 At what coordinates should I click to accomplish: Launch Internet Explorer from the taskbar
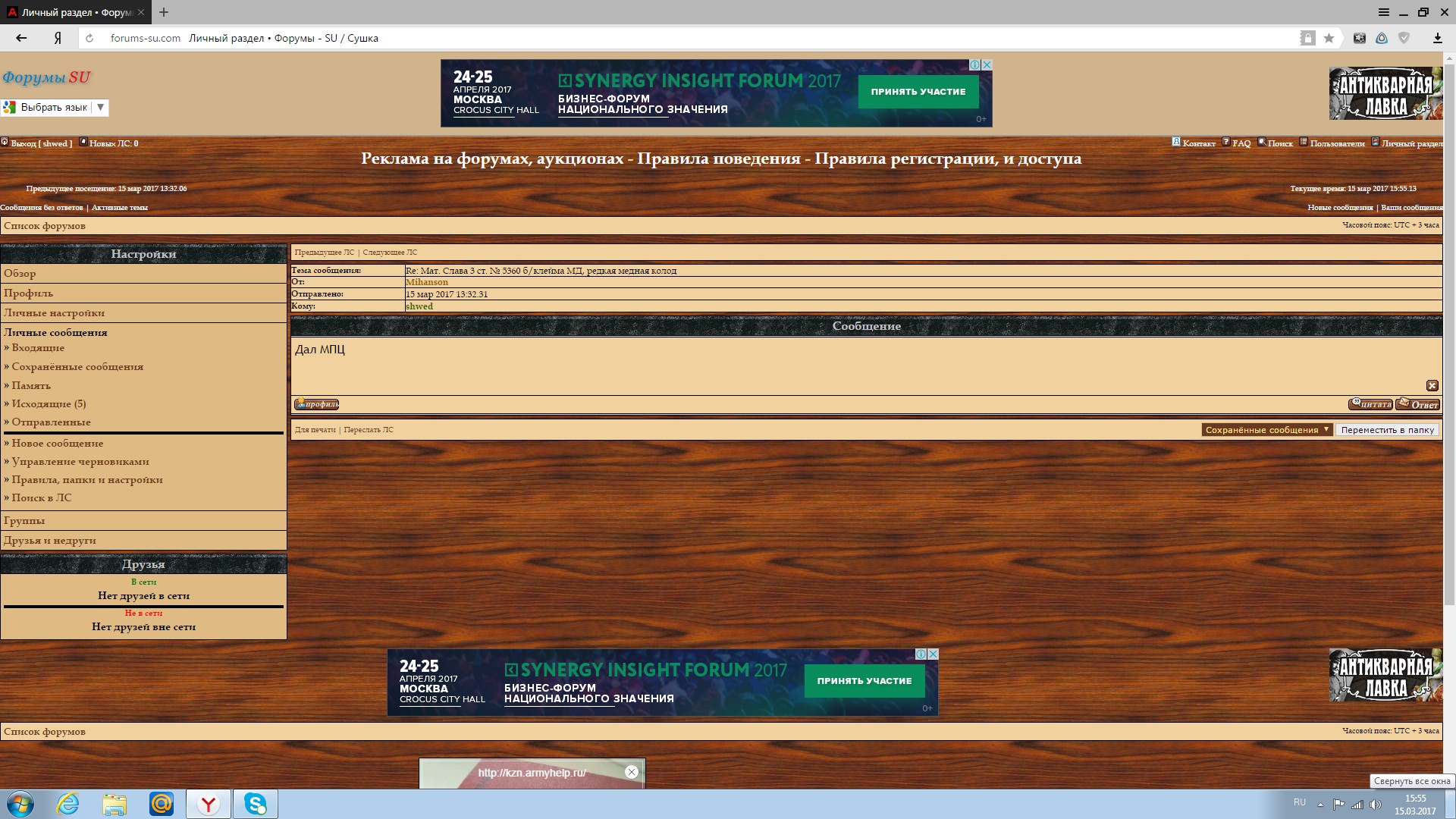pos(68,804)
